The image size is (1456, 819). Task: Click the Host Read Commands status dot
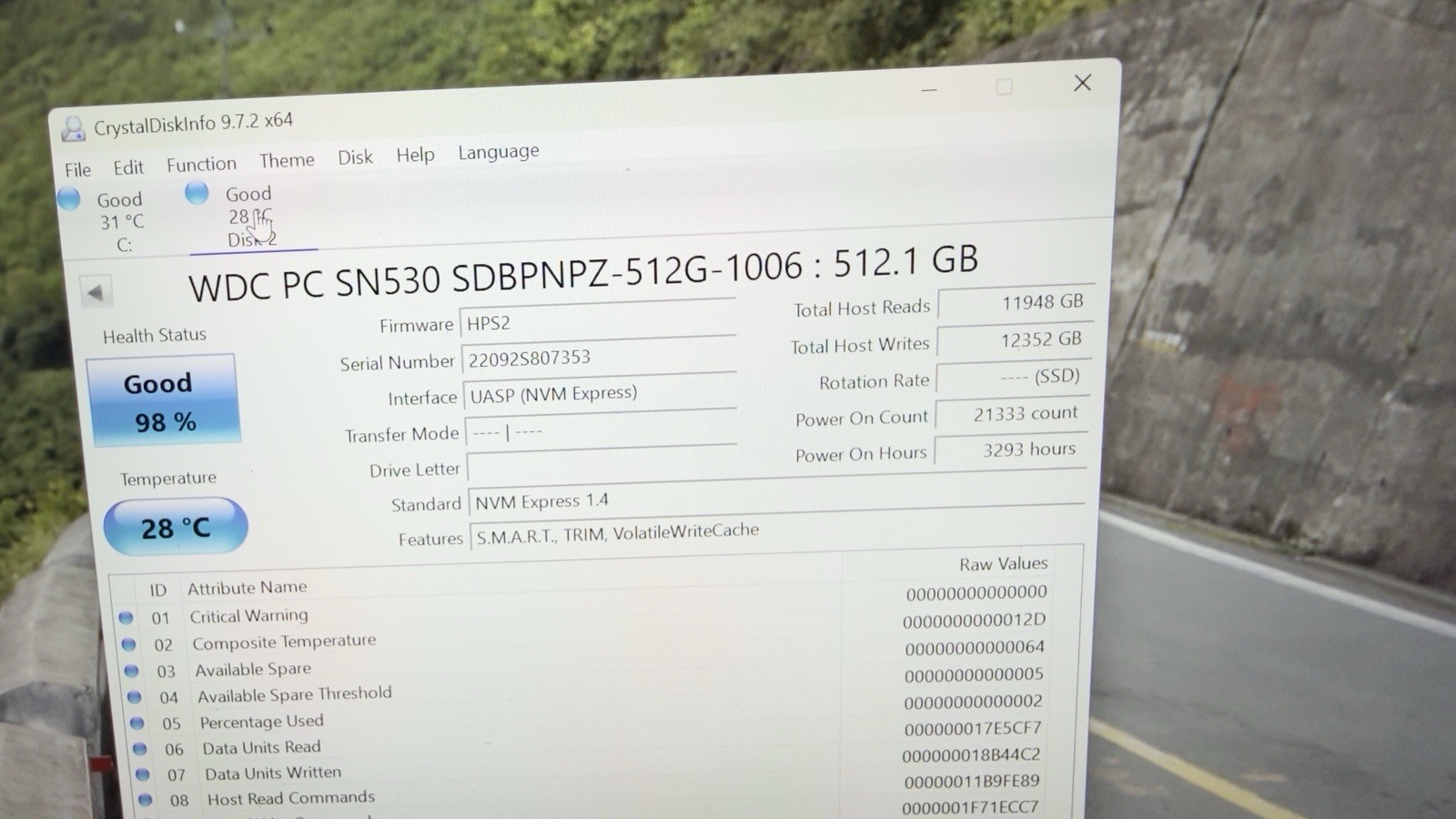pyautogui.click(x=145, y=800)
